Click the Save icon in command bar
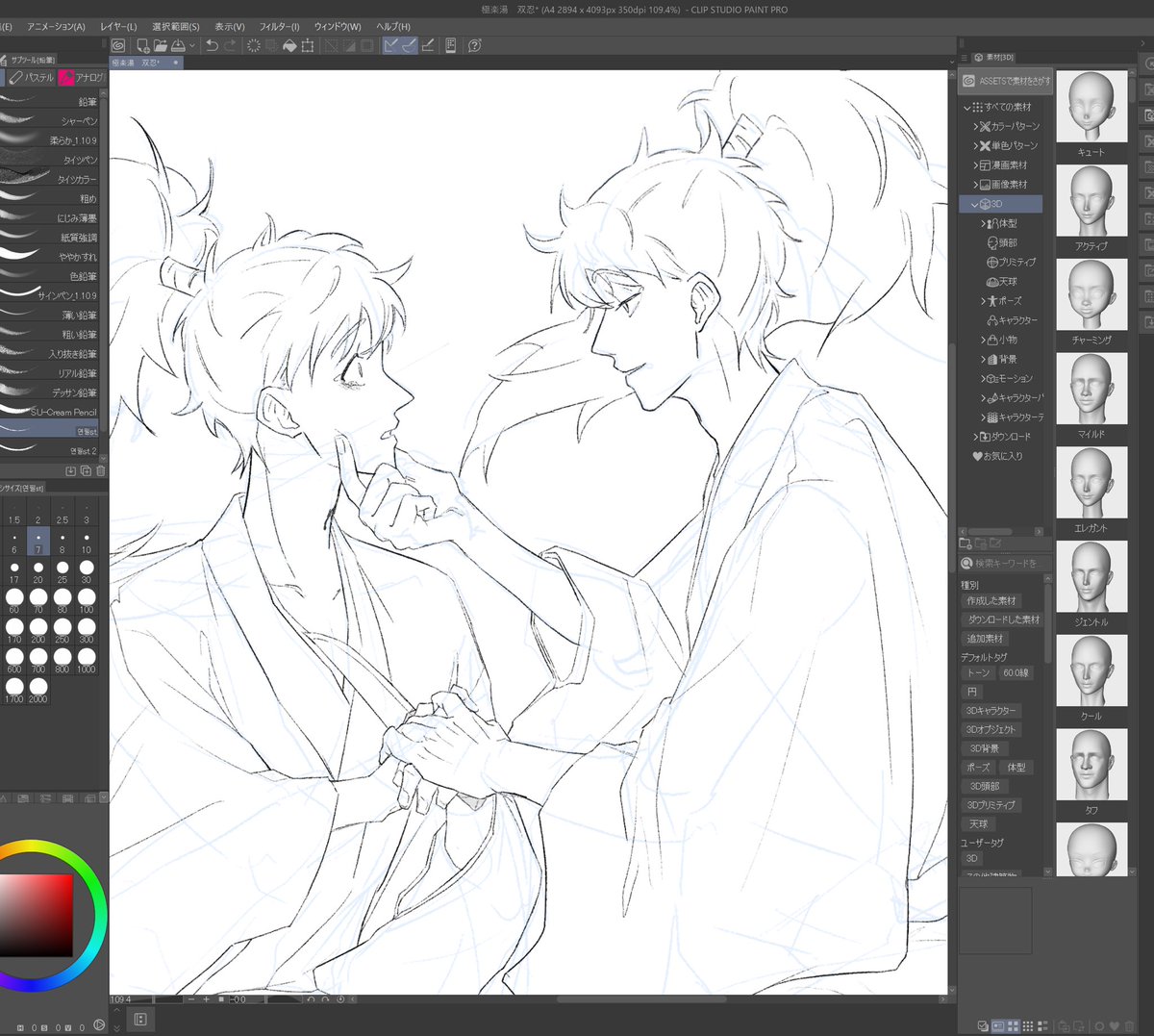 178,45
